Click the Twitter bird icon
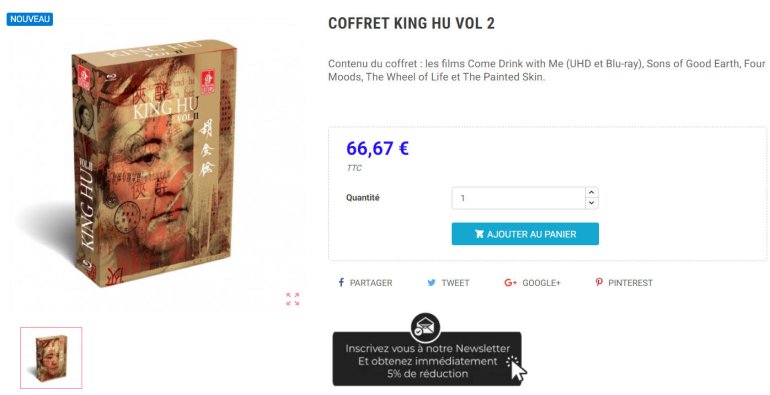Image resolution: width=770 pixels, height=395 pixels. pyautogui.click(x=431, y=282)
